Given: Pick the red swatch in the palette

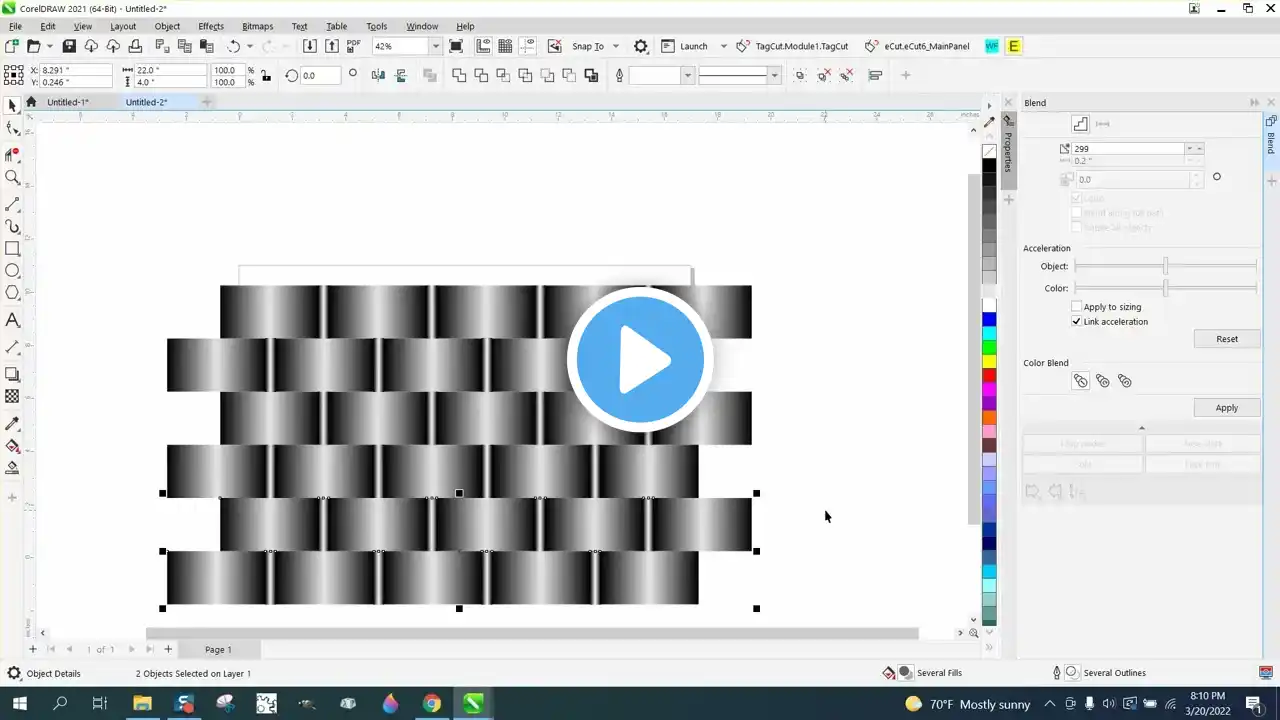Looking at the screenshot, I should point(989,375).
